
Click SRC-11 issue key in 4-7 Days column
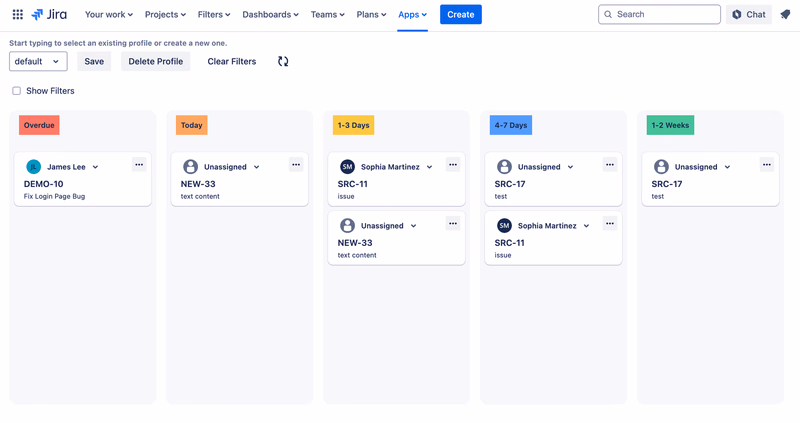click(509, 243)
